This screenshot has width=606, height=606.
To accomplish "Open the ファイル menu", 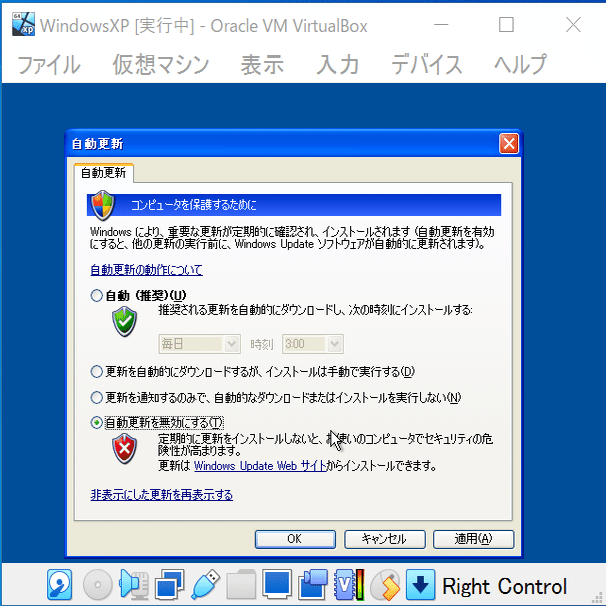I will point(49,64).
